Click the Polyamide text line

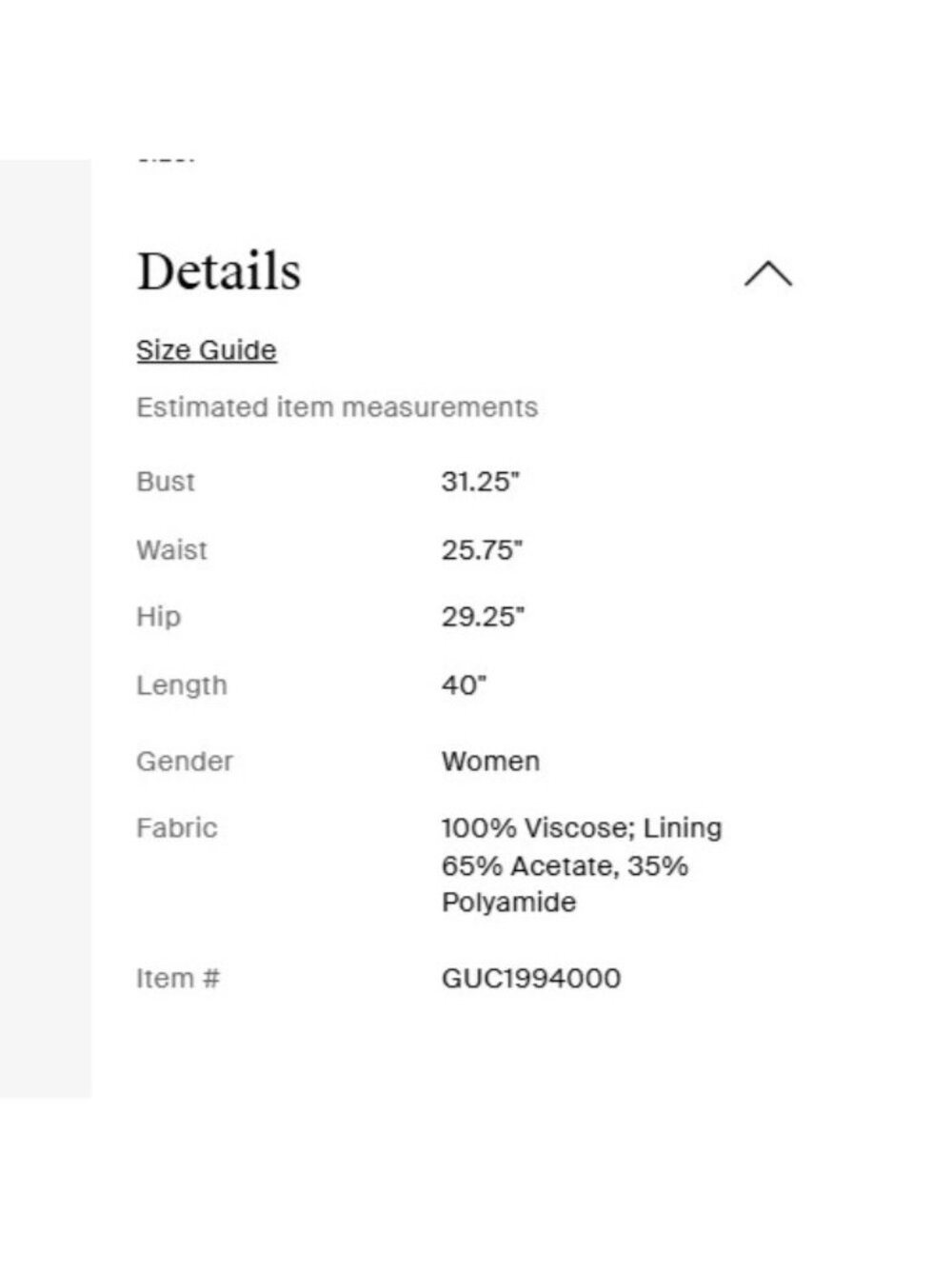[508, 902]
